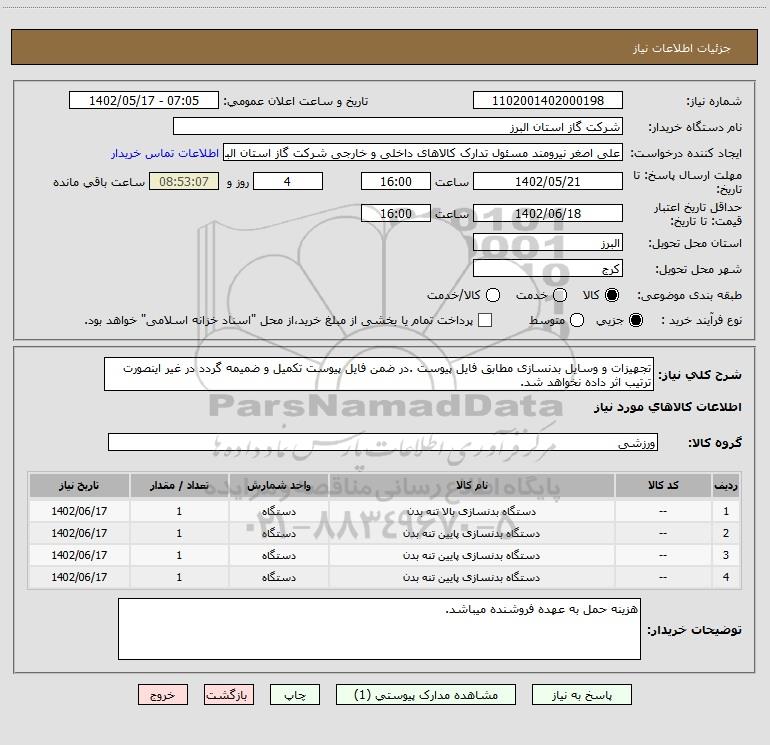Viewport: 770px width, 745px height.
Task: Click the اطلاعات کالاهای مورد نیاز heading
Action: tap(668, 407)
